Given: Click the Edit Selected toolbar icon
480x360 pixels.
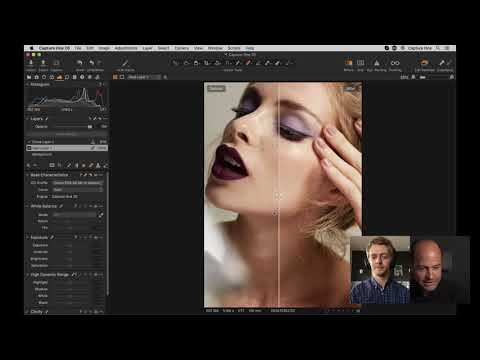Looking at the screenshot, I should pyautogui.click(x=424, y=63).
